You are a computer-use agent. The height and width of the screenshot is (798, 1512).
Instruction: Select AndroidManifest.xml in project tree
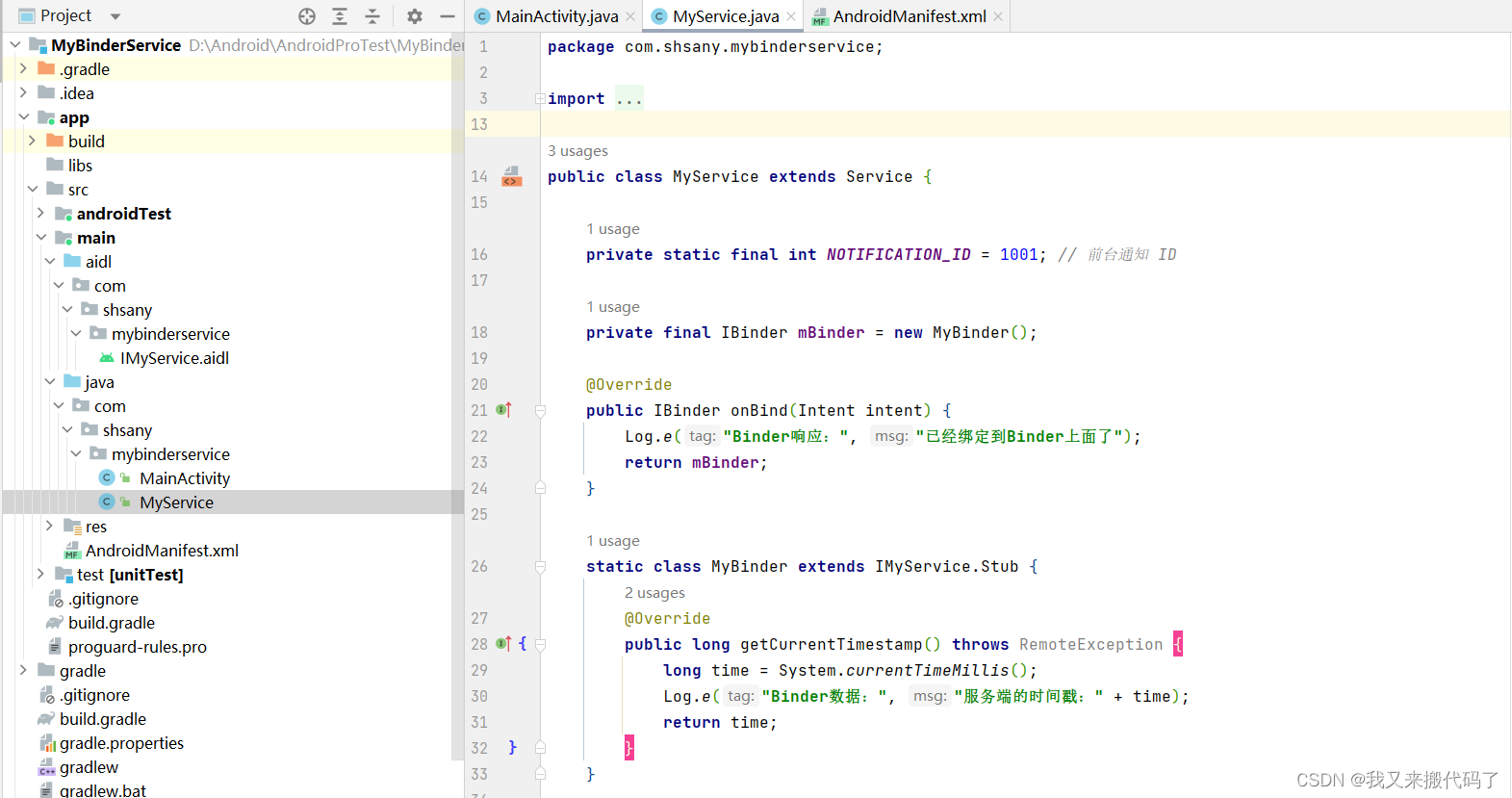coord(162,551)
